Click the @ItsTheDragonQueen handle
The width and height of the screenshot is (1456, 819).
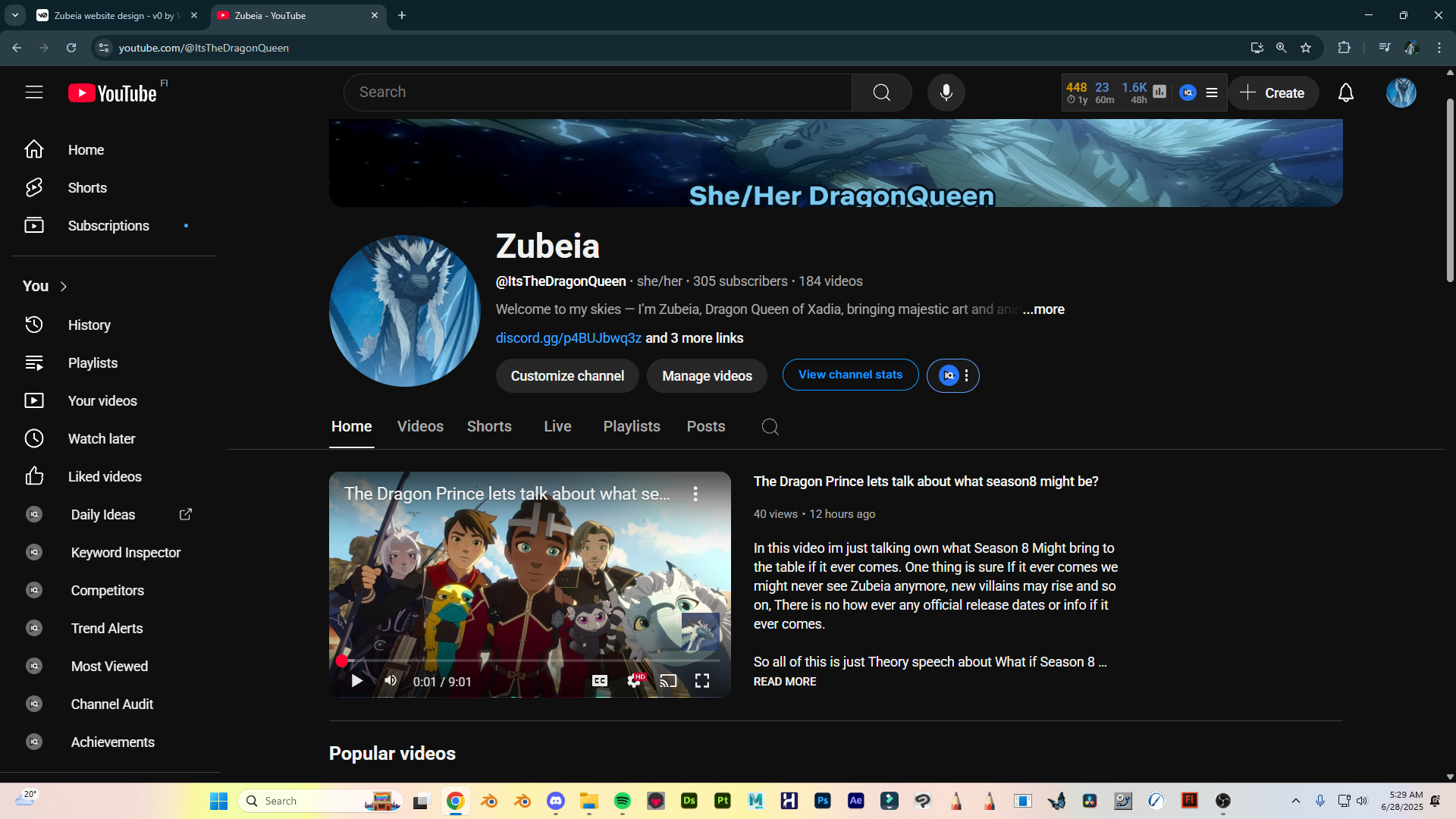560,281
